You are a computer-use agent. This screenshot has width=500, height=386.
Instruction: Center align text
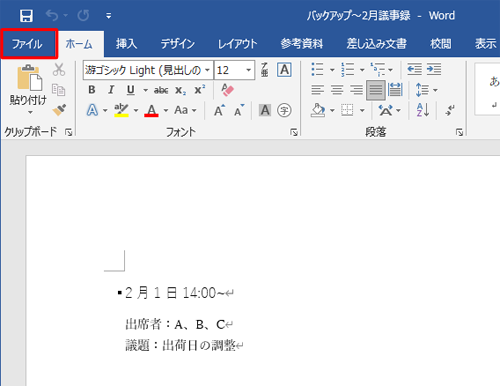pos(337,90)
